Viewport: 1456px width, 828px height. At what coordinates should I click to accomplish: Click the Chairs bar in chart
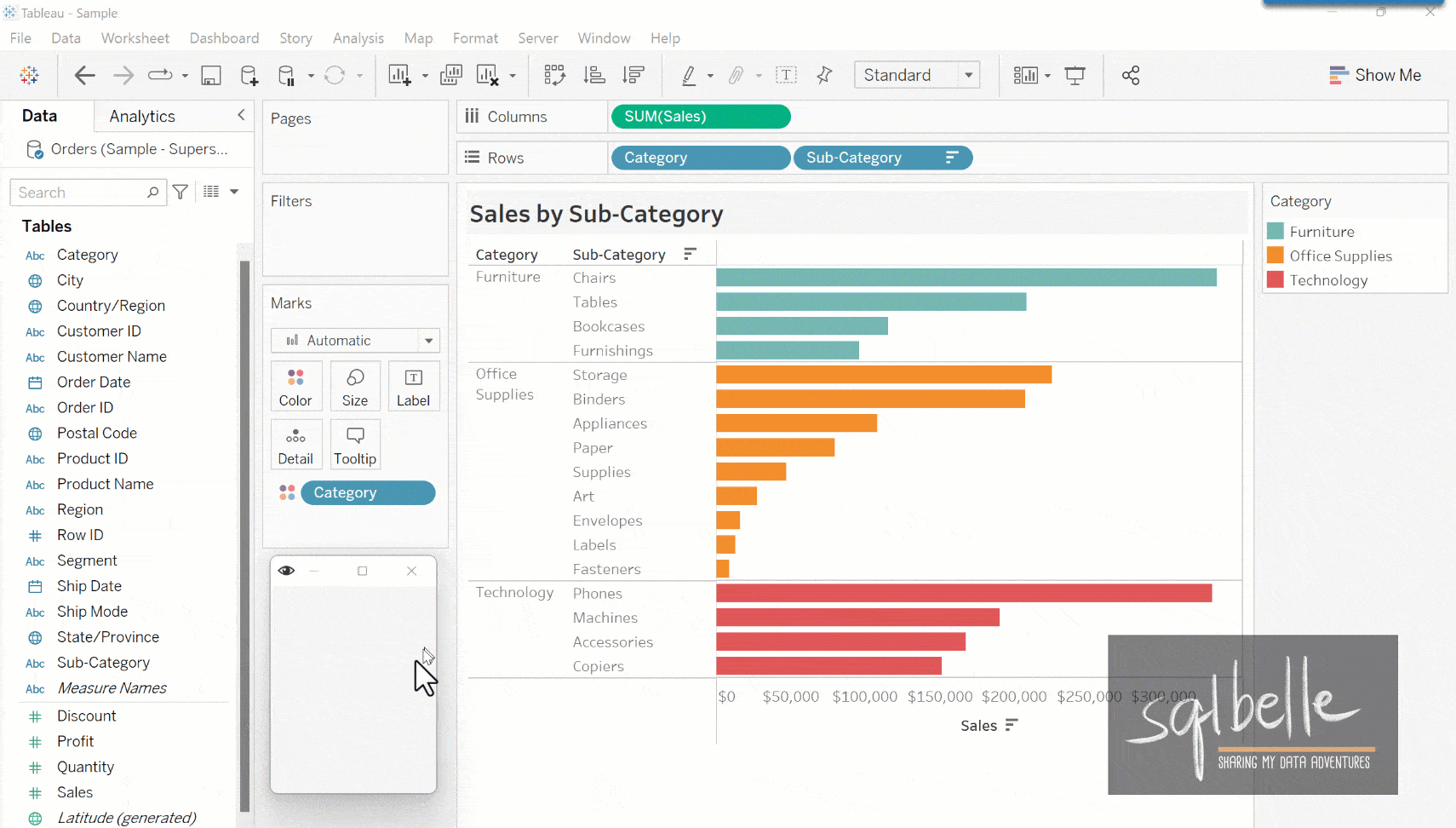966,278
